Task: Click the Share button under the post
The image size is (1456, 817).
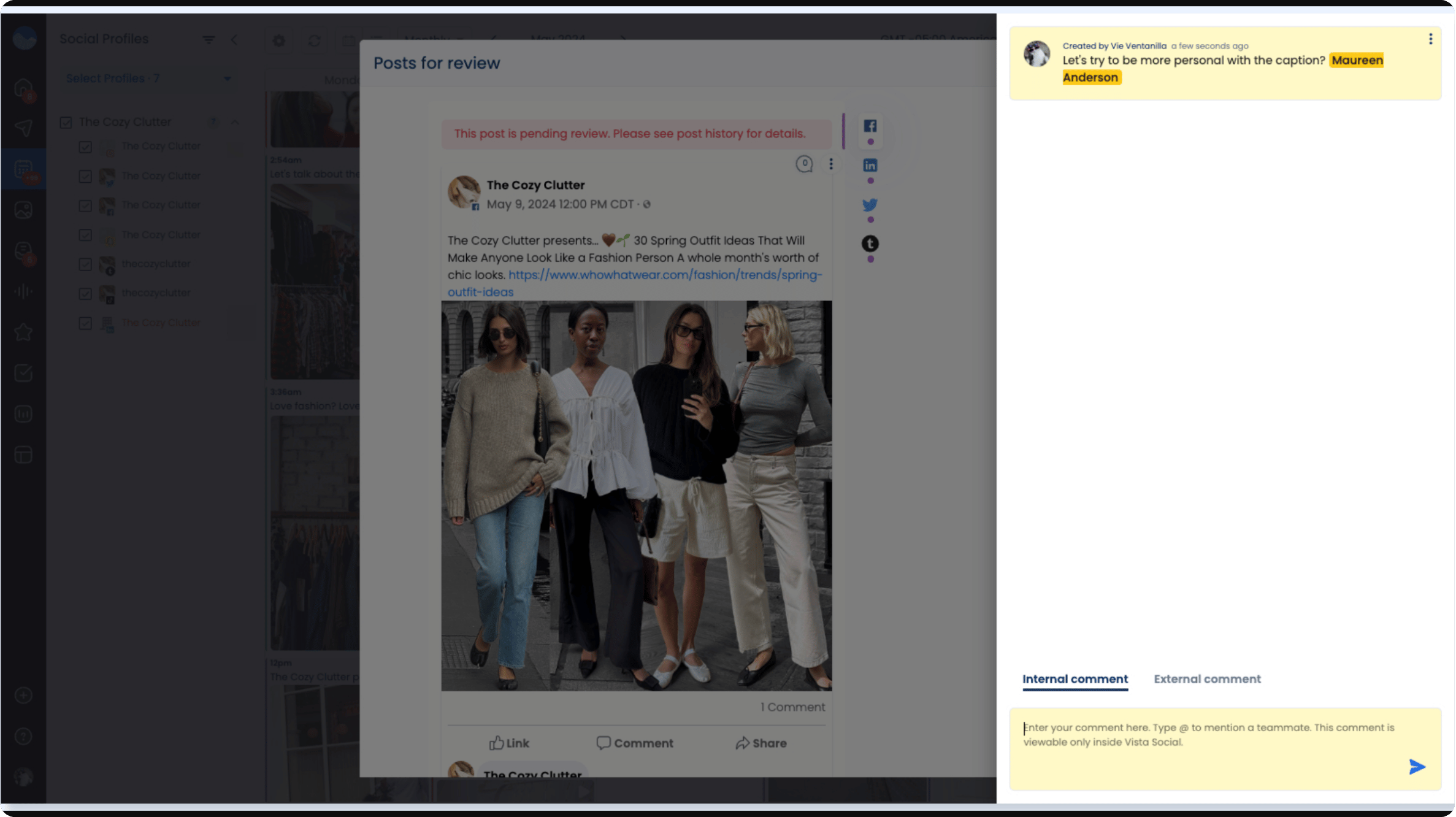Action: 761,743
